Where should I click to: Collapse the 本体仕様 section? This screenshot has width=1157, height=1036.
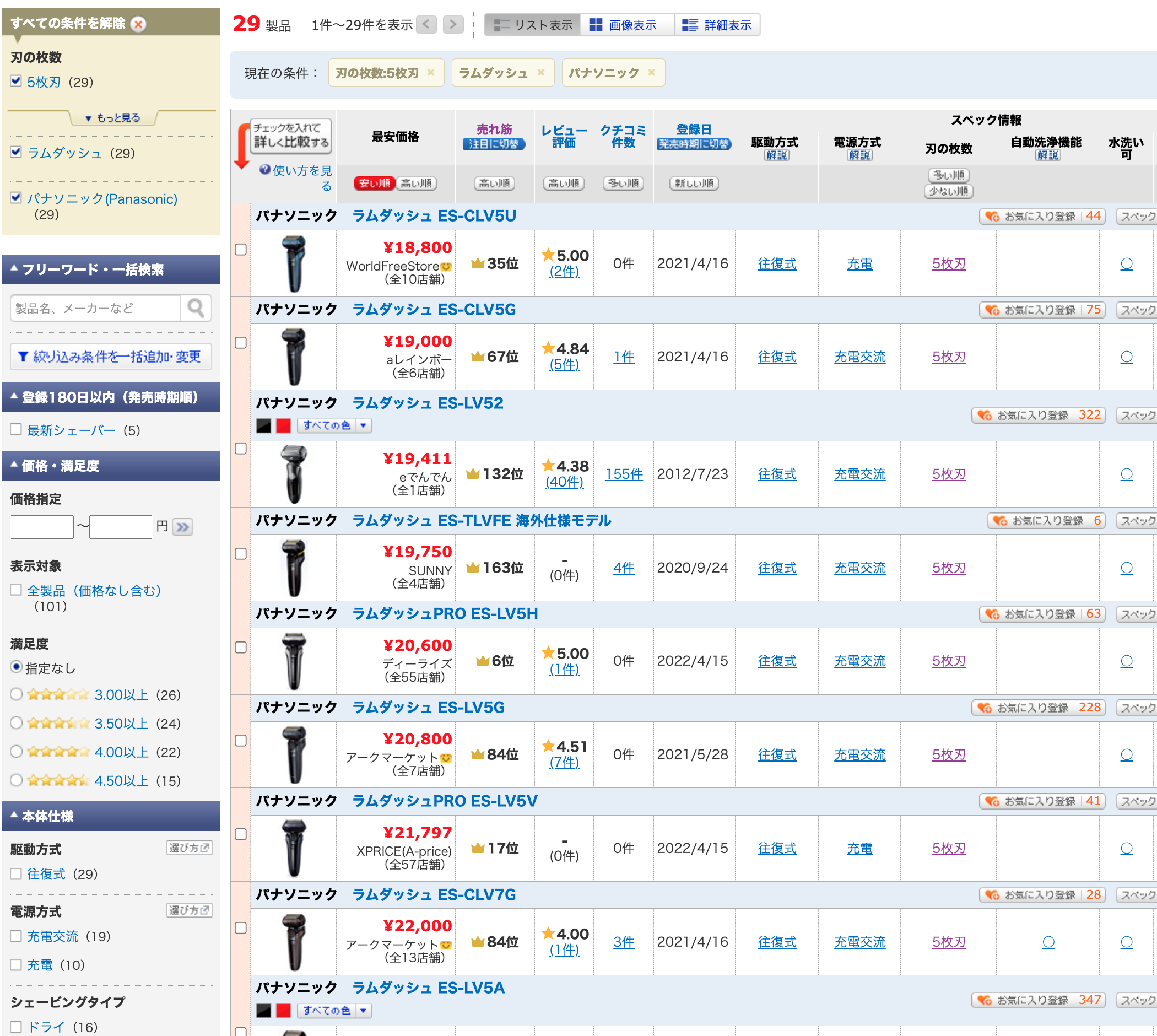111,816
